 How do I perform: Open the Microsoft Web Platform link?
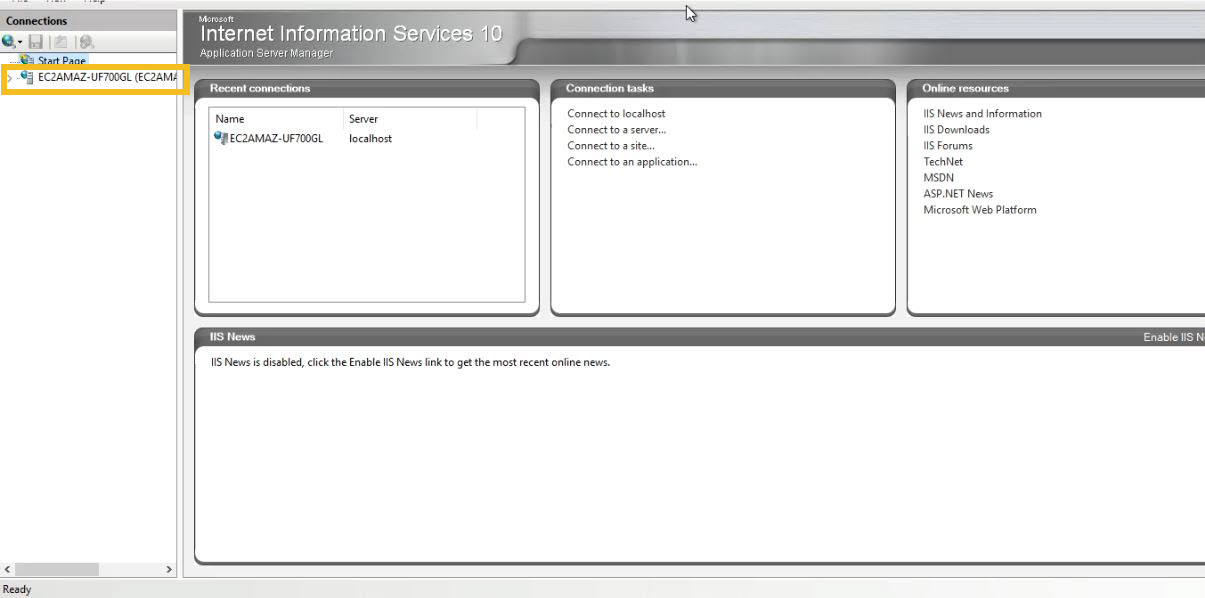click(x=980, y=210)
